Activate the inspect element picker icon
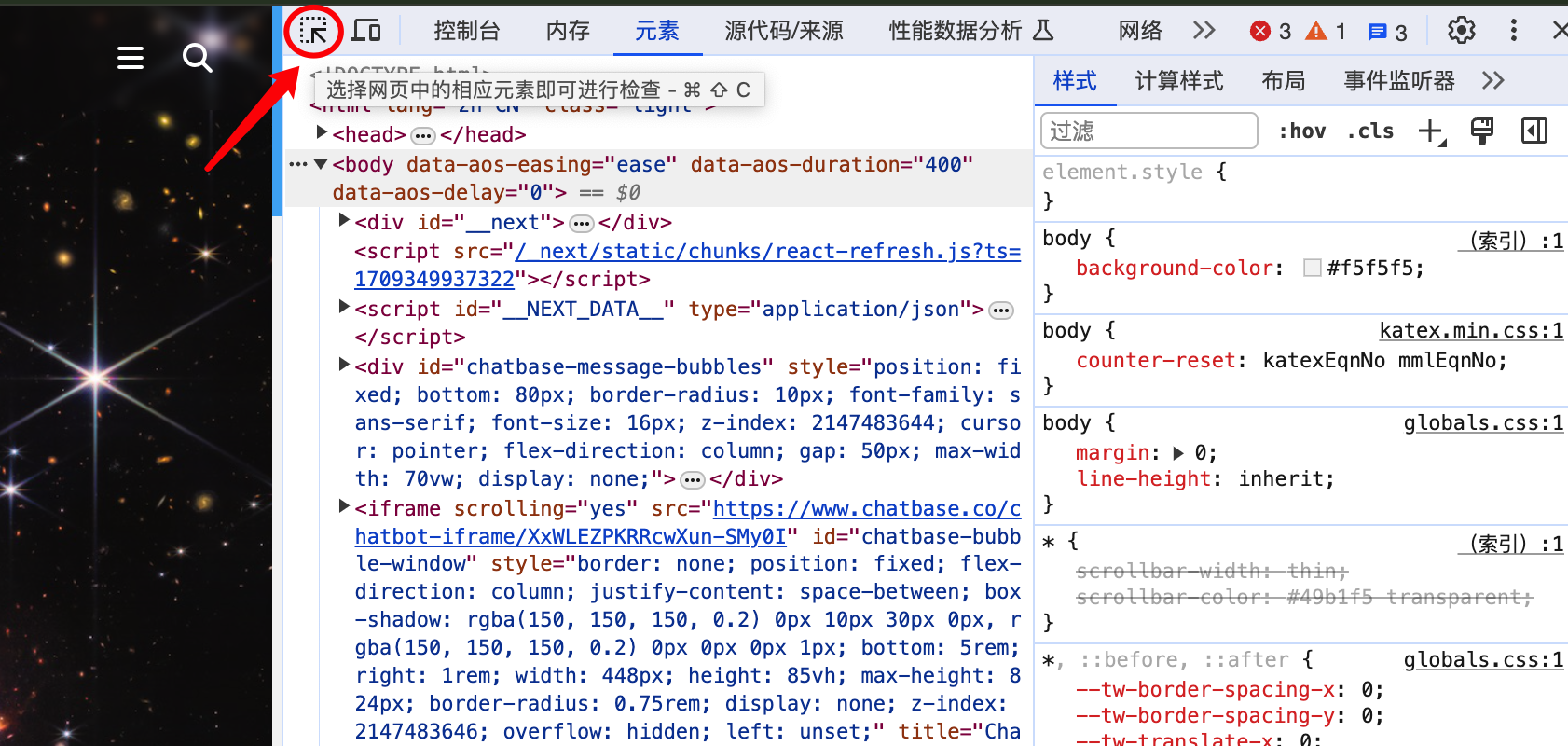Viewport: 1568px width, 746px height. pos(313,31)
